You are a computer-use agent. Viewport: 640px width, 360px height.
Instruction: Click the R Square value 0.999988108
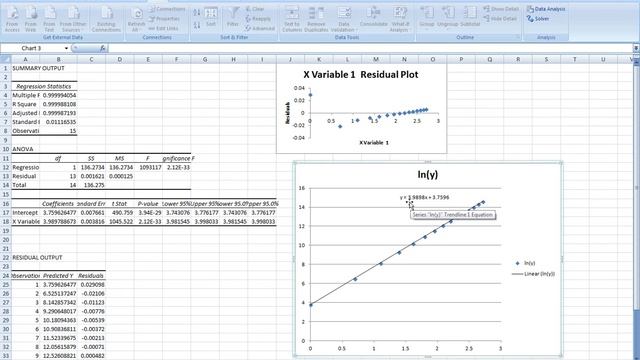click(x=59, y=104)
